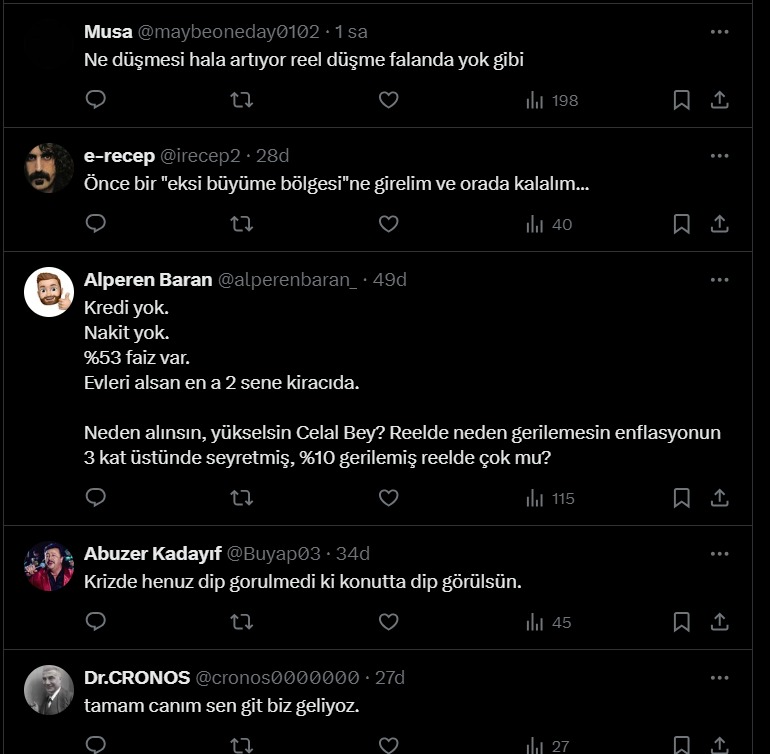The width and height of the screenshot is (770, 754).
Task: Reply to Musa's tweet
Action: pyautogui.click(x=96, y=100)
